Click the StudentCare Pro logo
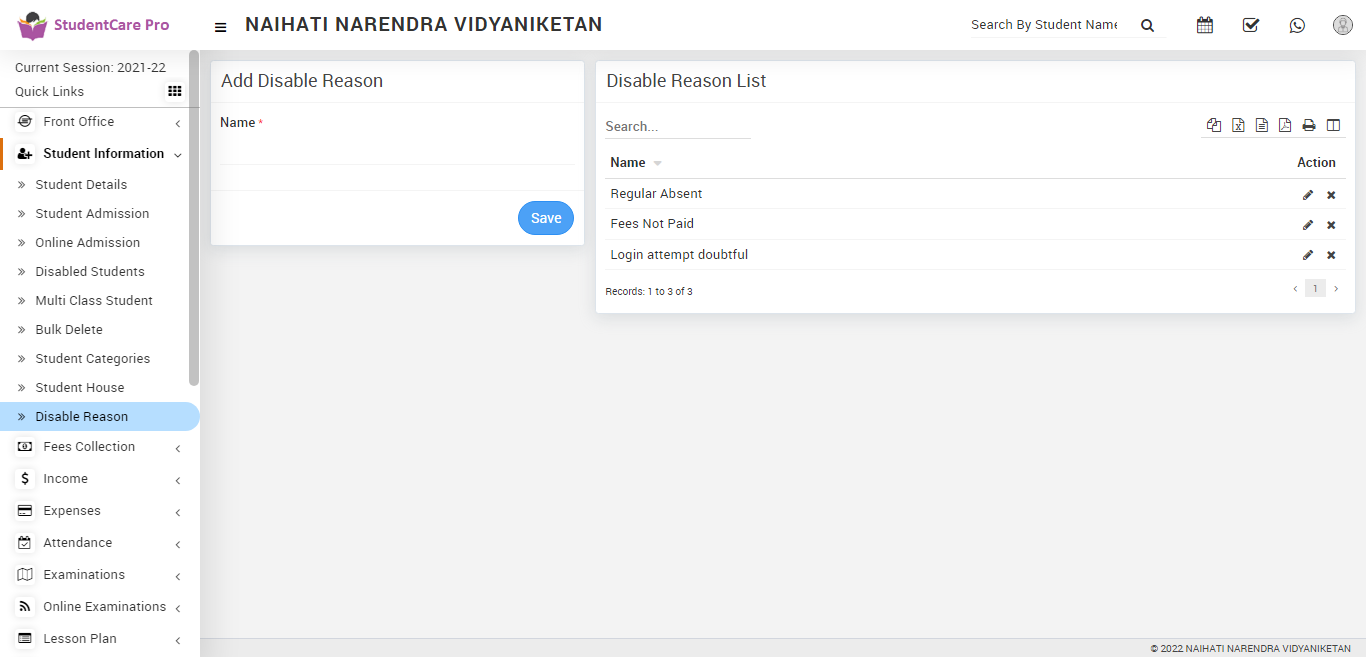1366x657 pixels. [x=94, y=25]
